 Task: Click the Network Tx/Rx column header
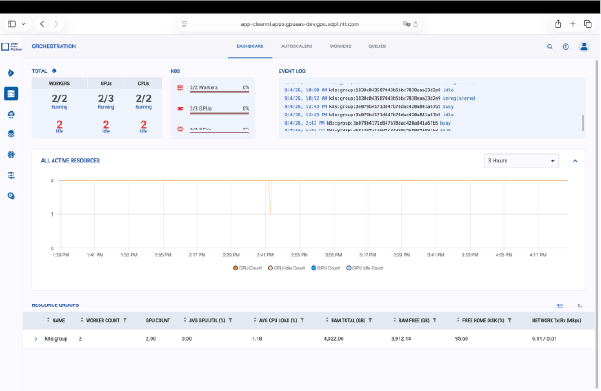[556, 320]
